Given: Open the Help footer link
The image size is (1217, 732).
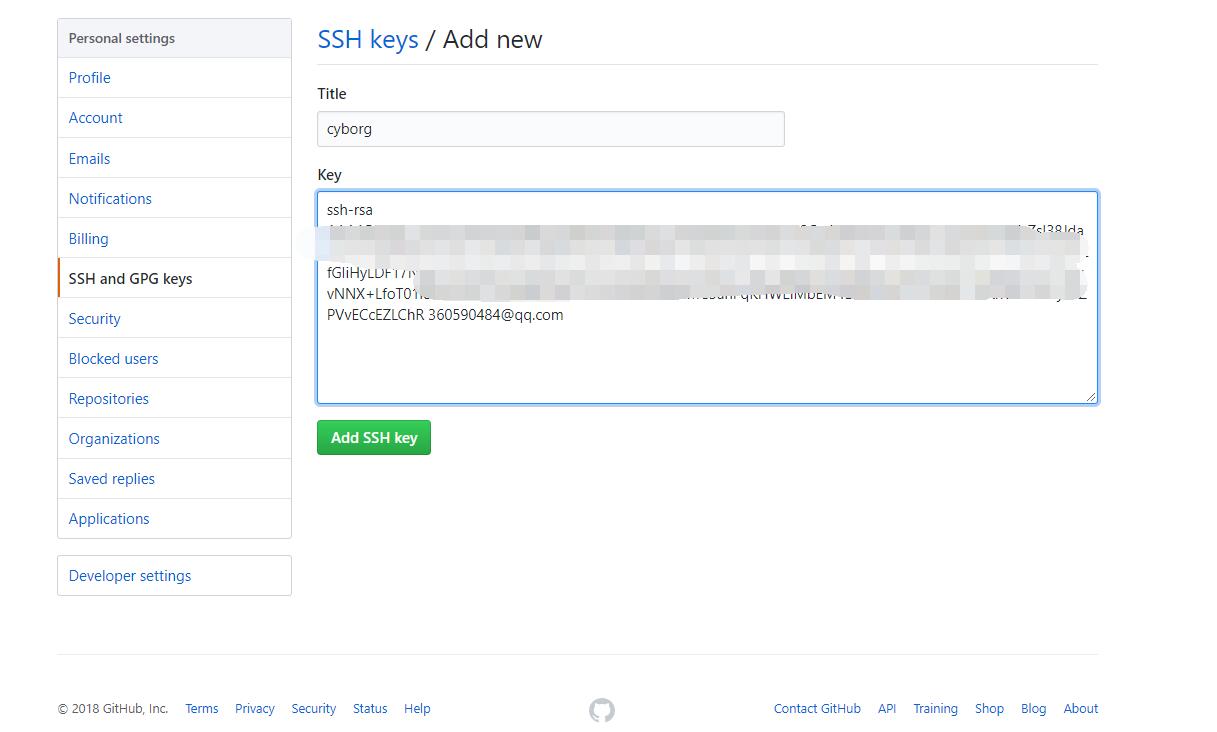Looking at the screenshot, I should (x=417, y=708).
